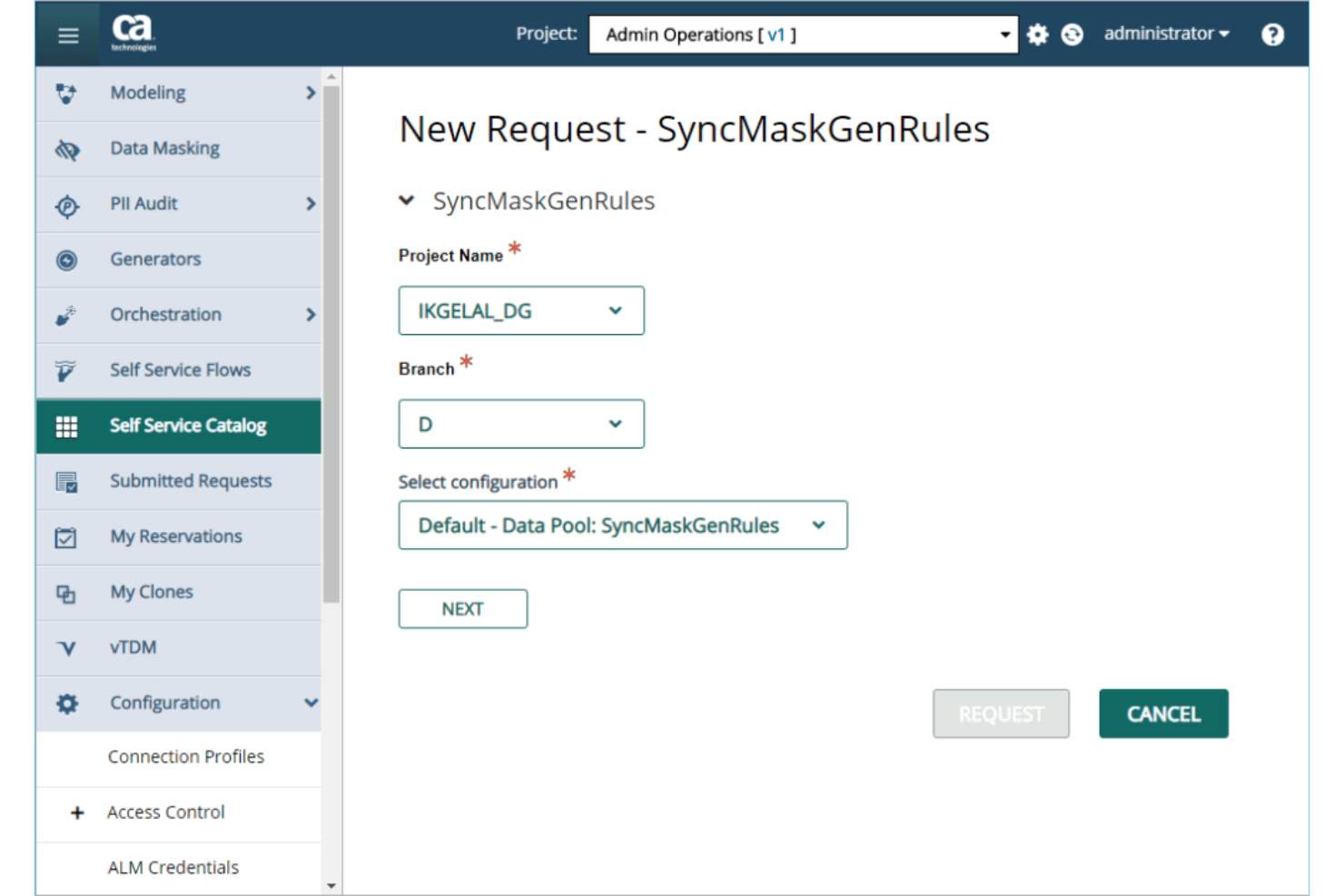Click the Orchestration sidebar icon
Screen dimensions: 1344x896
coord(65,315)
